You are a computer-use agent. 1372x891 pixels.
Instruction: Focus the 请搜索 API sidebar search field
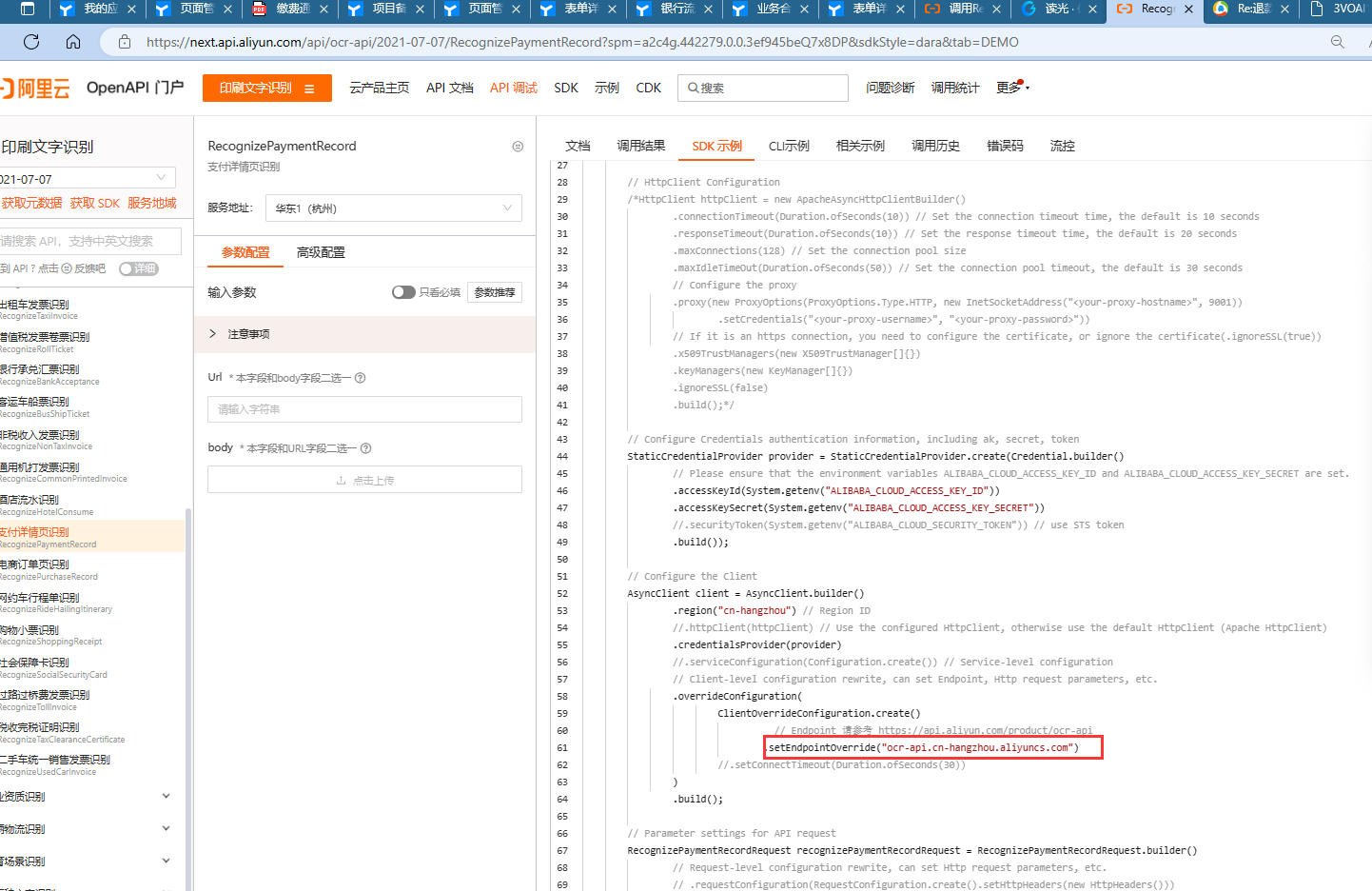[x=88, y=241]
